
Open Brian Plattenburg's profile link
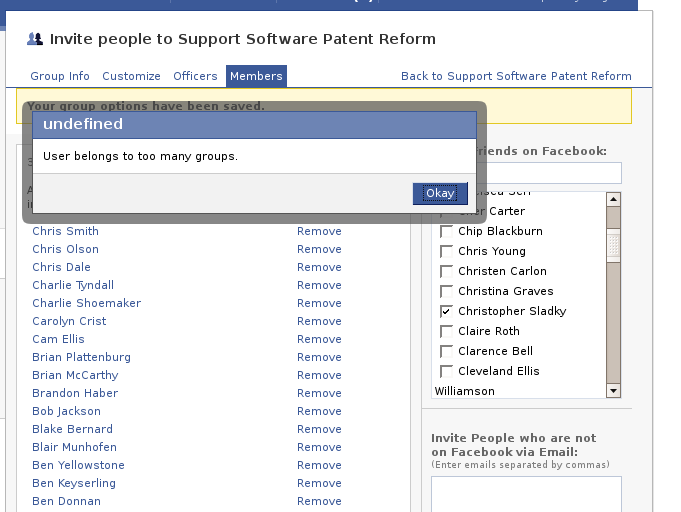(81, 357)
